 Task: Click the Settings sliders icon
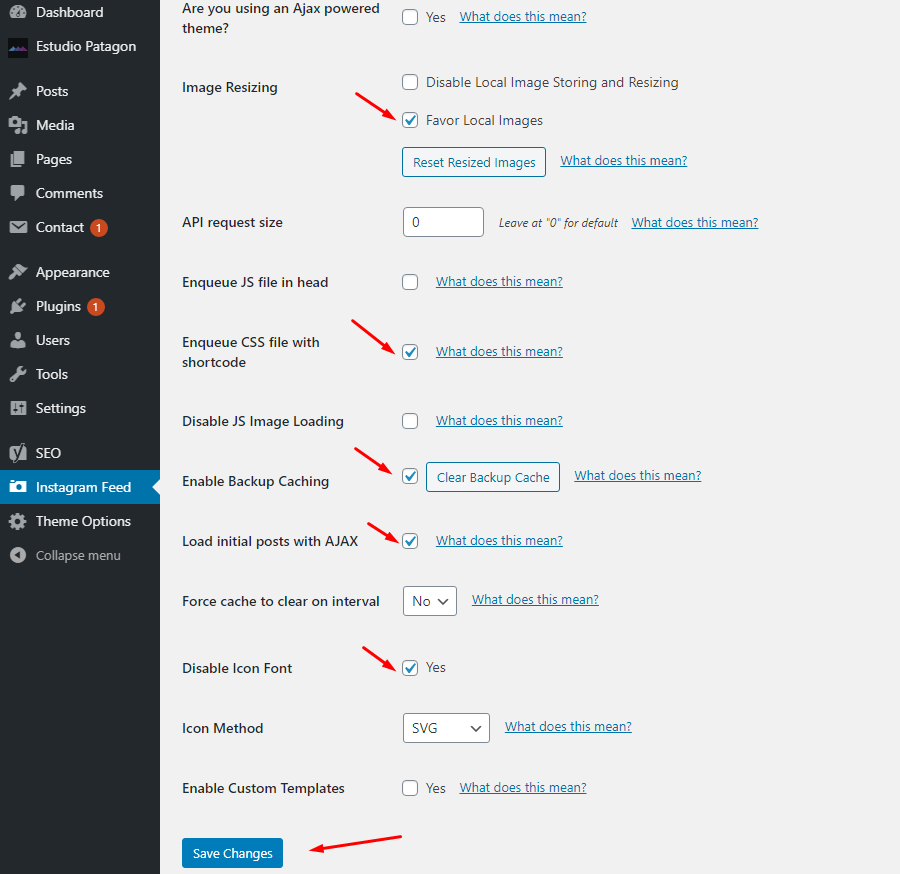pyautogui.click(x=18, y=408)
